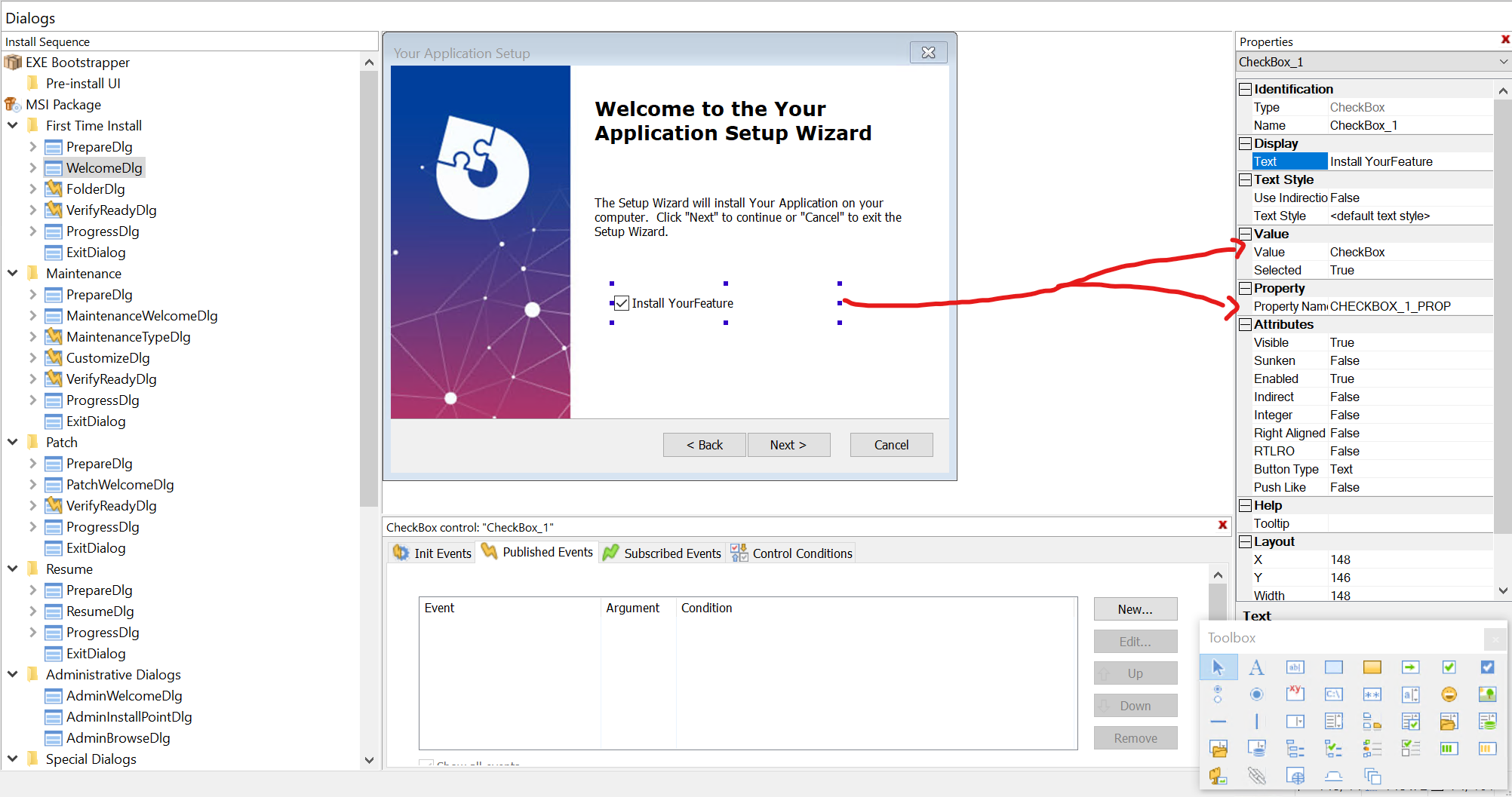Click the Visible attribute value True
The width and height of the screenshot is (1512, 797).
click(x=1410, y=342)
